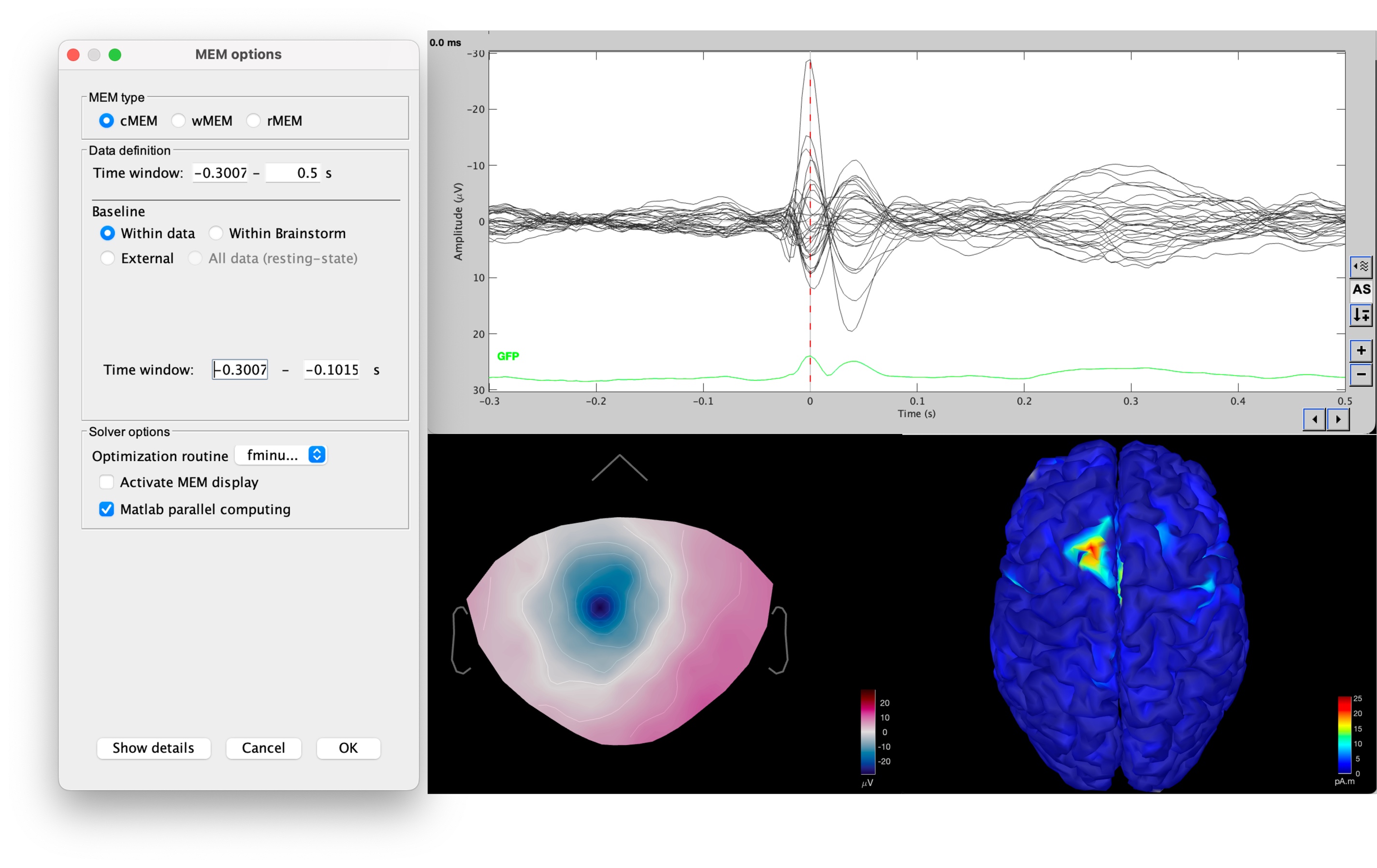Uncheck Matlab parallel computing
The width and height of the screenshot is (1377, 868).
[107, 509]
